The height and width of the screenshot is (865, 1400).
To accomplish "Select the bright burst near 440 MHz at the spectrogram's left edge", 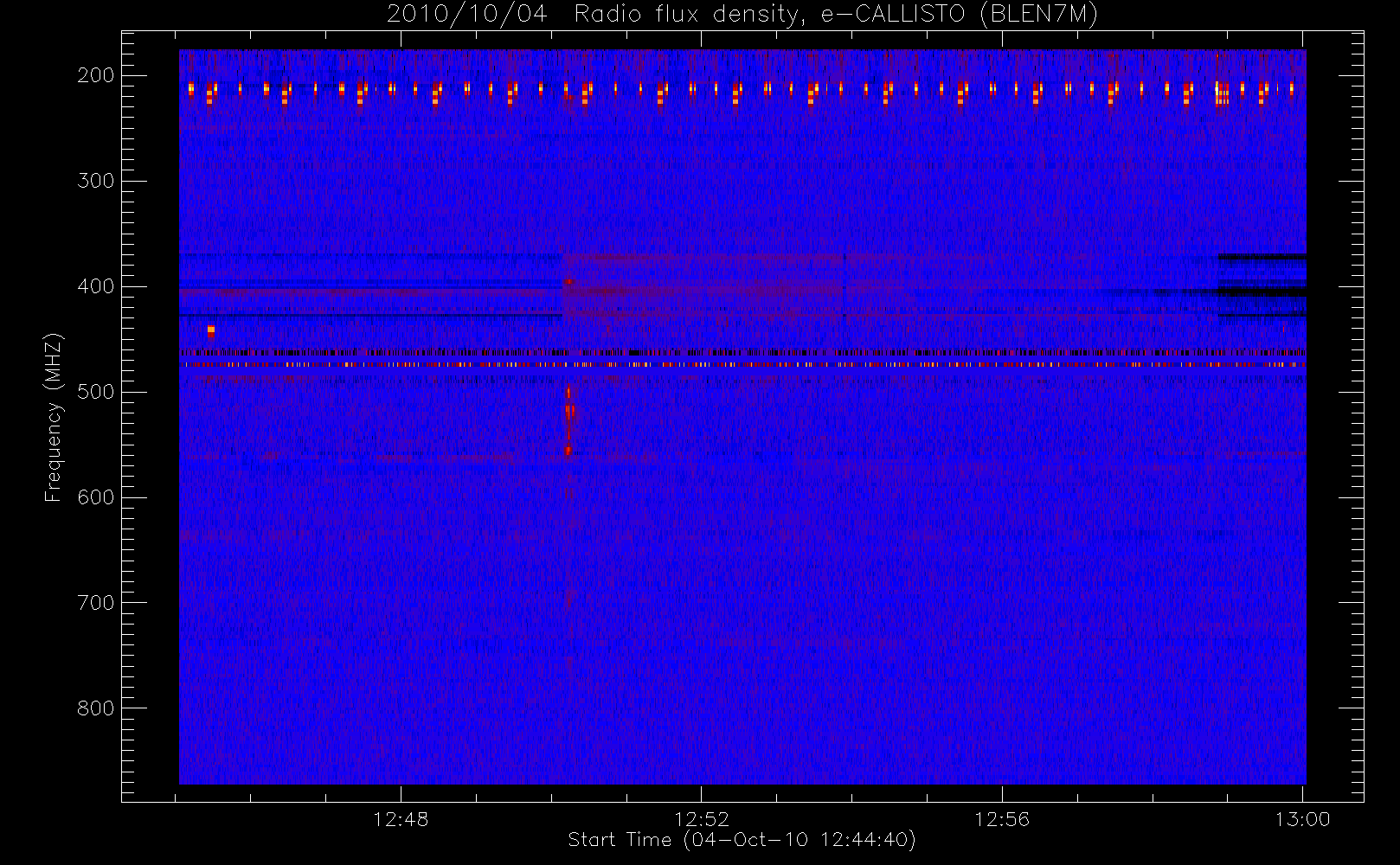I will click(210, 330).
